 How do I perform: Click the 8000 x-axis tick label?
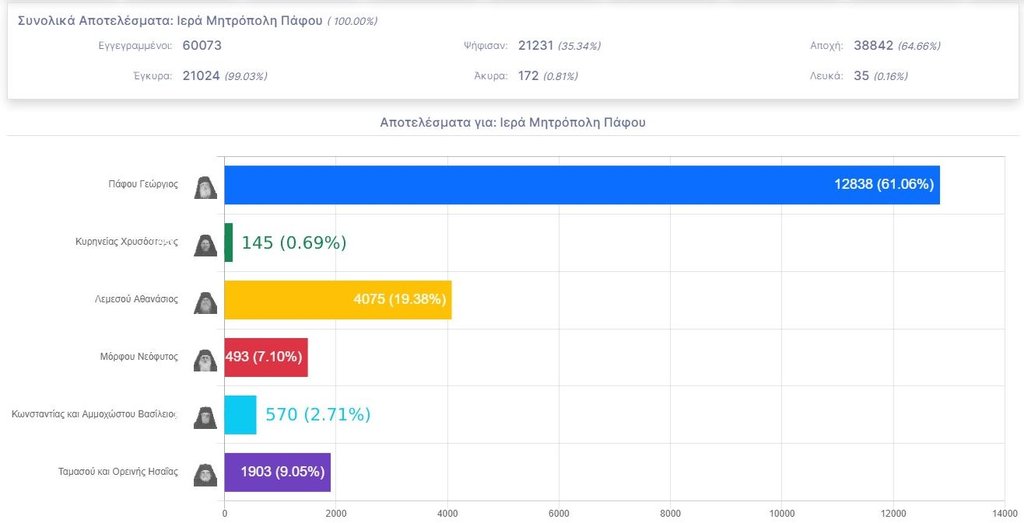point(670,514)
